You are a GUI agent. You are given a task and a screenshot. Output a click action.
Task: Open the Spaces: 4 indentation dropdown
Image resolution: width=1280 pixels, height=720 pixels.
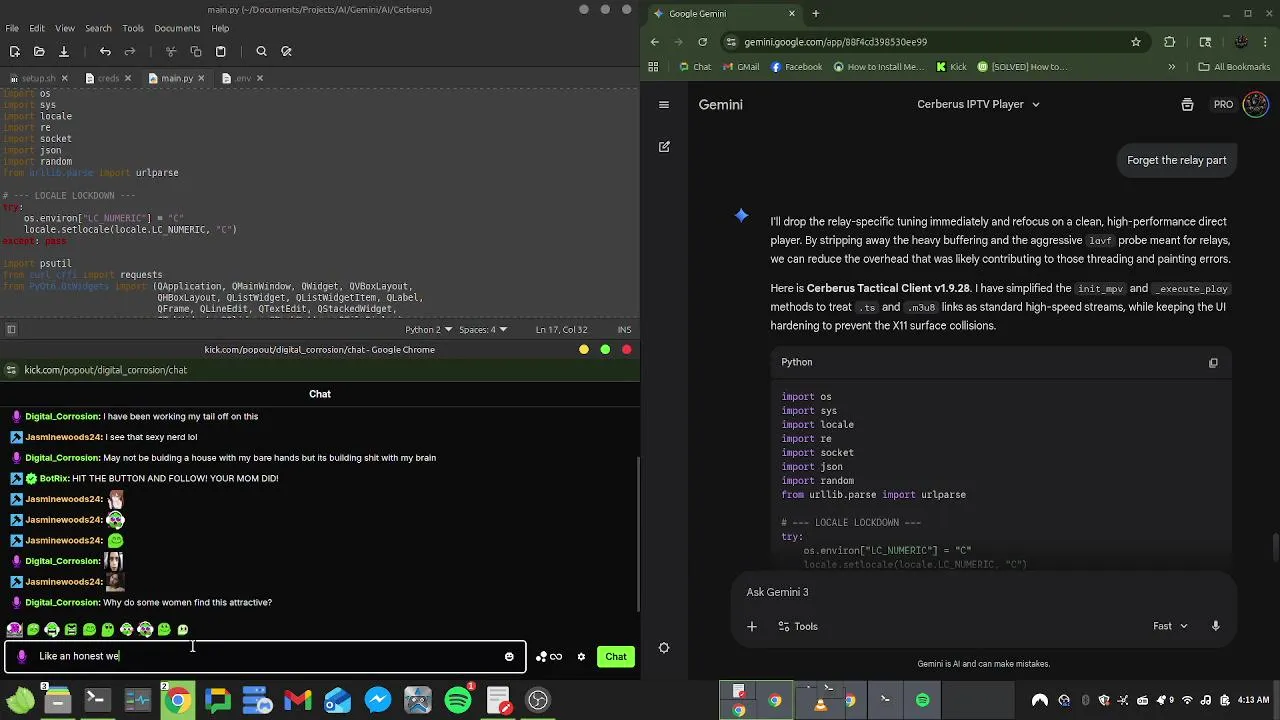point(484,329)
